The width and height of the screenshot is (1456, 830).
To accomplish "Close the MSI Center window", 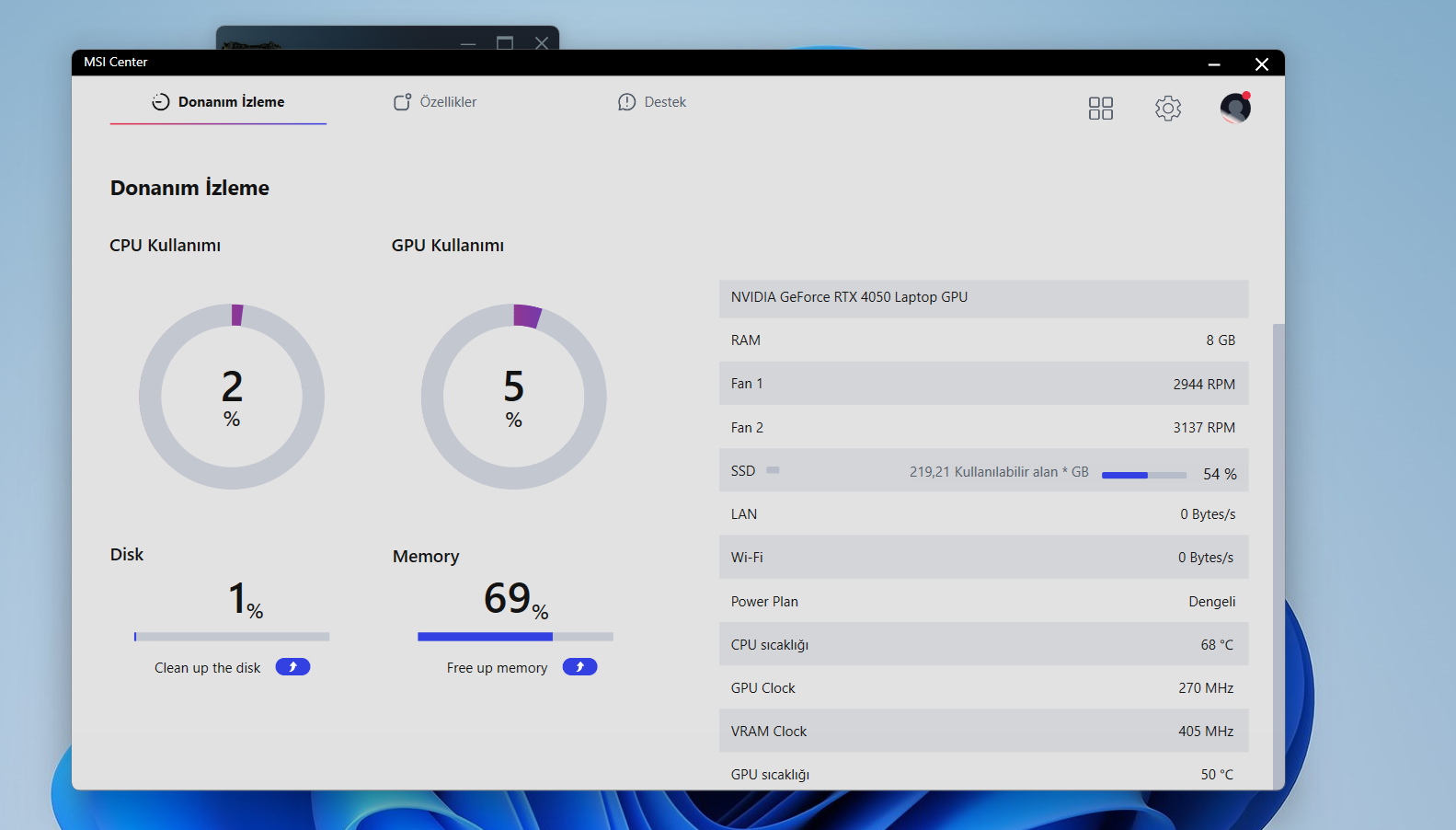I will 1262,63.
